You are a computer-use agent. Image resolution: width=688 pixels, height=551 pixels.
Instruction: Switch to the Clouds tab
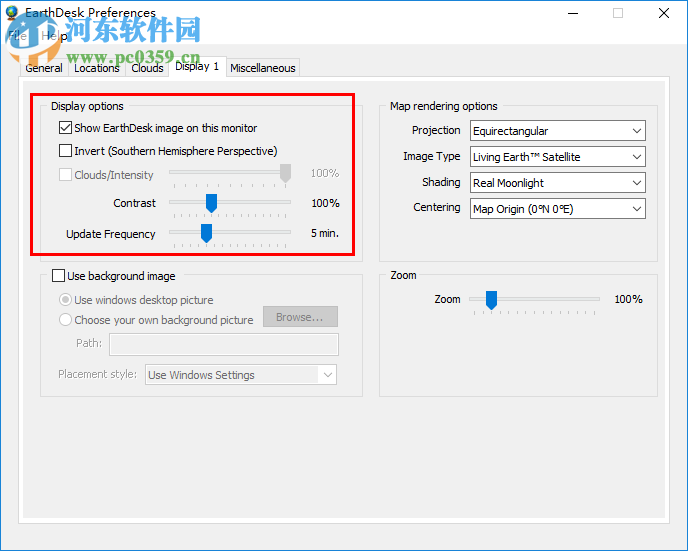point(147,68)
